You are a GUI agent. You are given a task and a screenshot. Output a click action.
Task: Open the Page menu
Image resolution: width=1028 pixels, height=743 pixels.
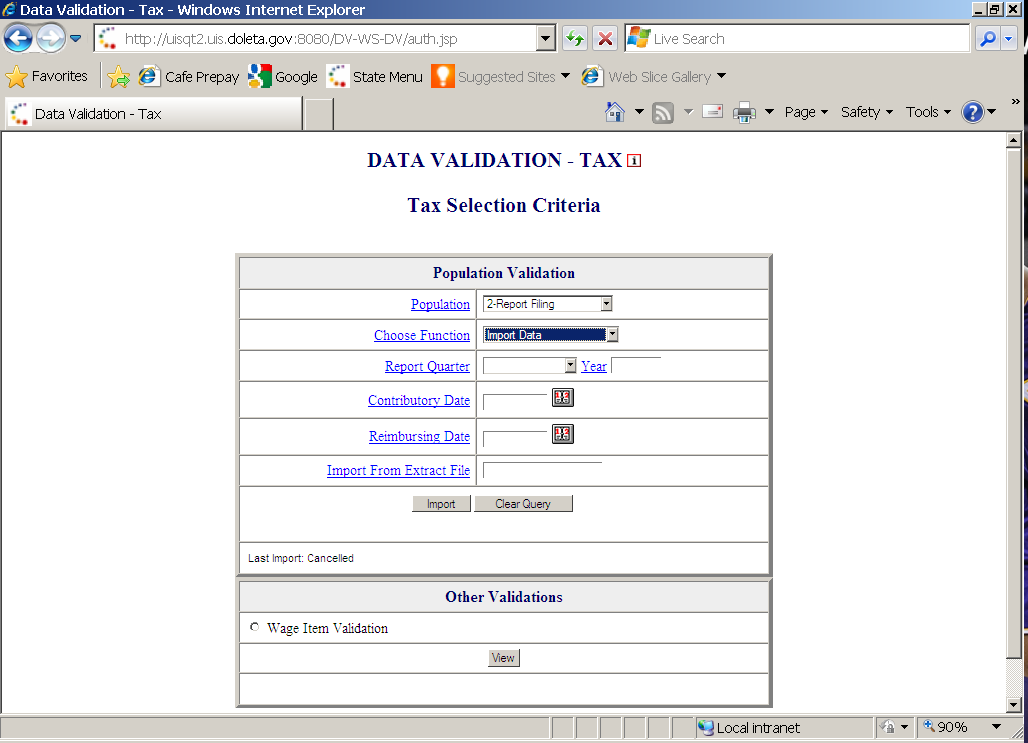coord(806,112)
